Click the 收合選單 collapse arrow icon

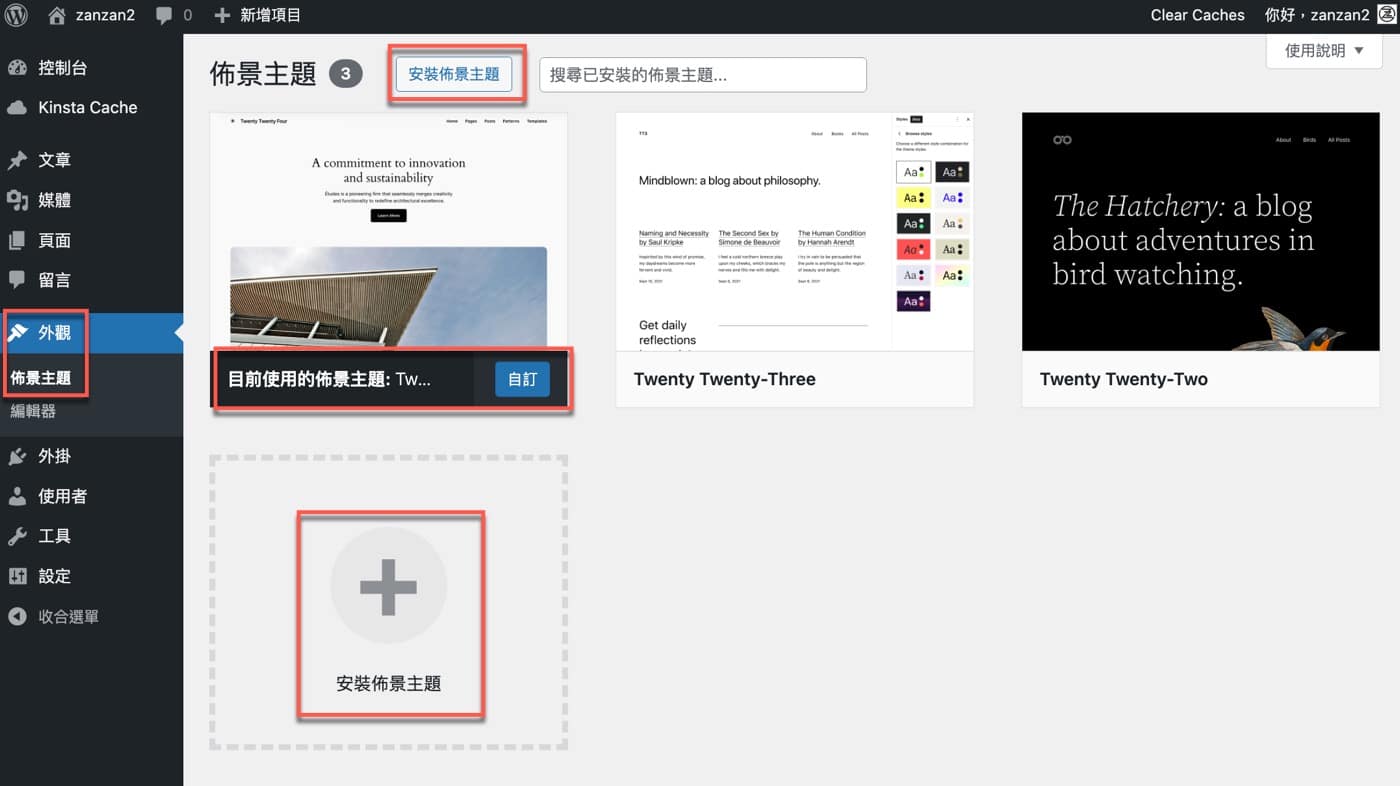click(x=17, y=616)
